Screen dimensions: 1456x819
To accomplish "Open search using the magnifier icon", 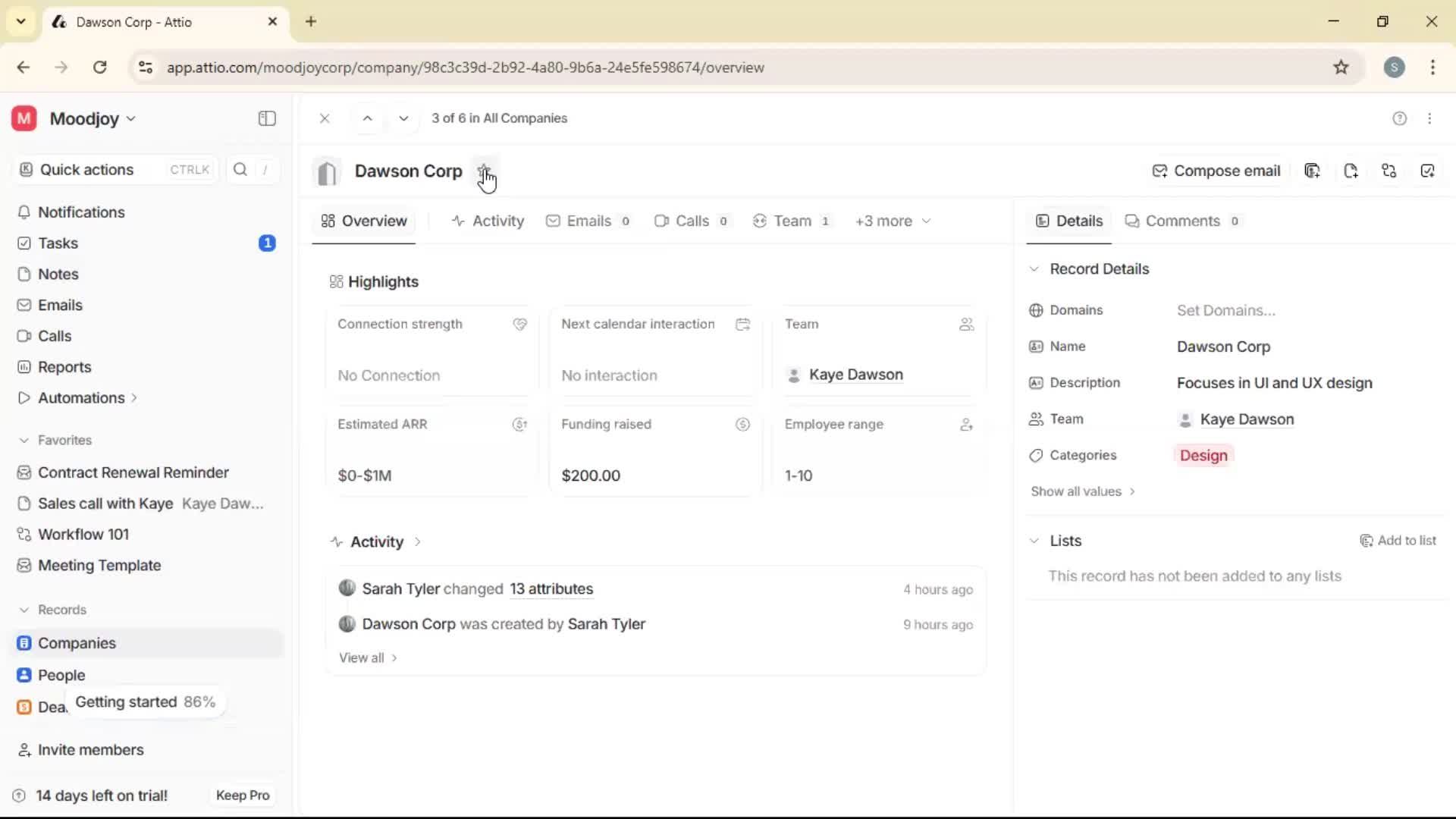I will tap(240, 169).
